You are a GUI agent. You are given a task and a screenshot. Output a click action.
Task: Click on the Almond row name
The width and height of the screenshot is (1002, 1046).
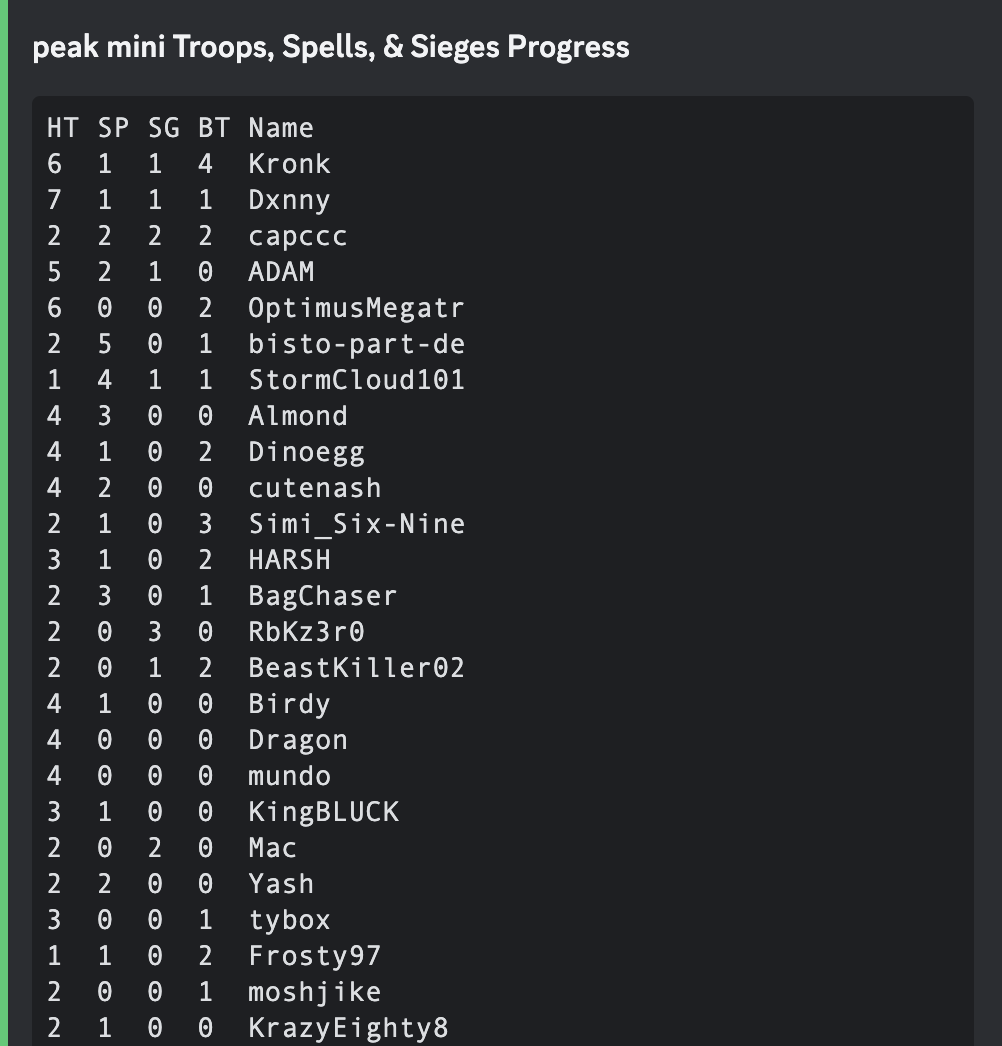[298, 416]
